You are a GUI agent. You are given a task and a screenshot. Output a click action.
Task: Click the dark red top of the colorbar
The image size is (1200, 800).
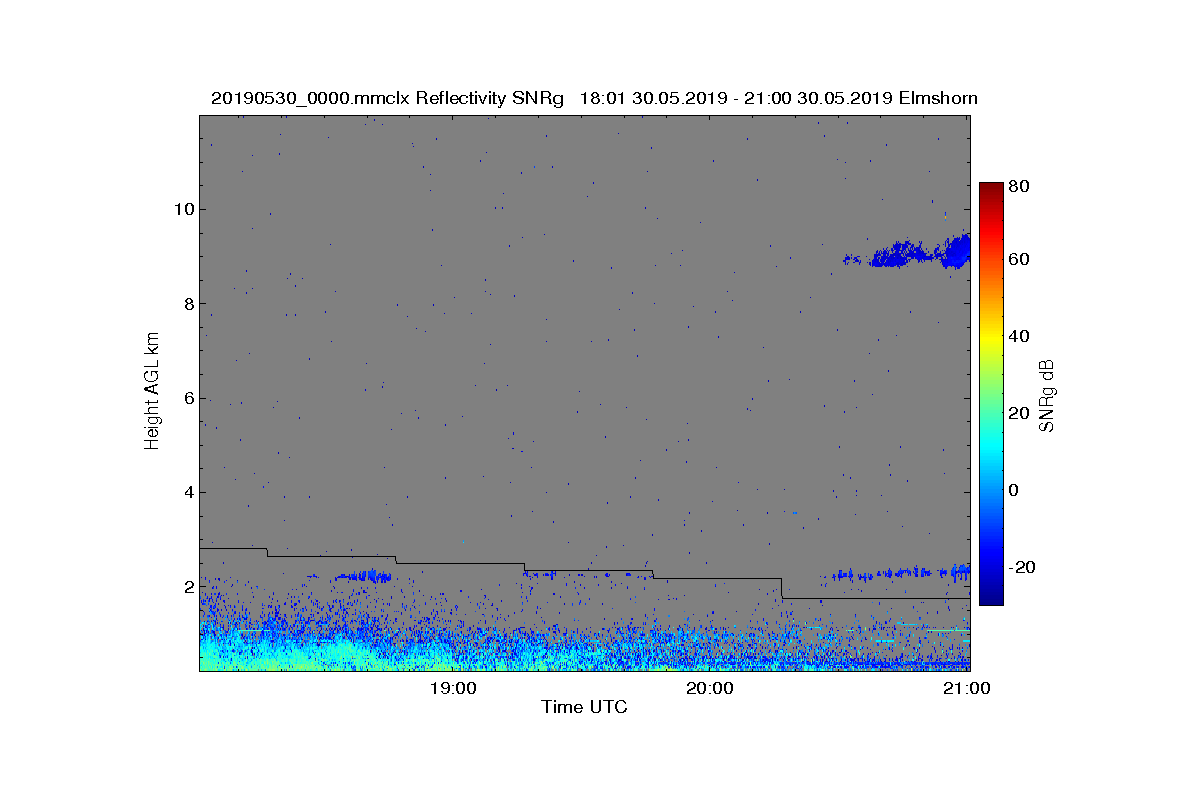click(991, 190)
